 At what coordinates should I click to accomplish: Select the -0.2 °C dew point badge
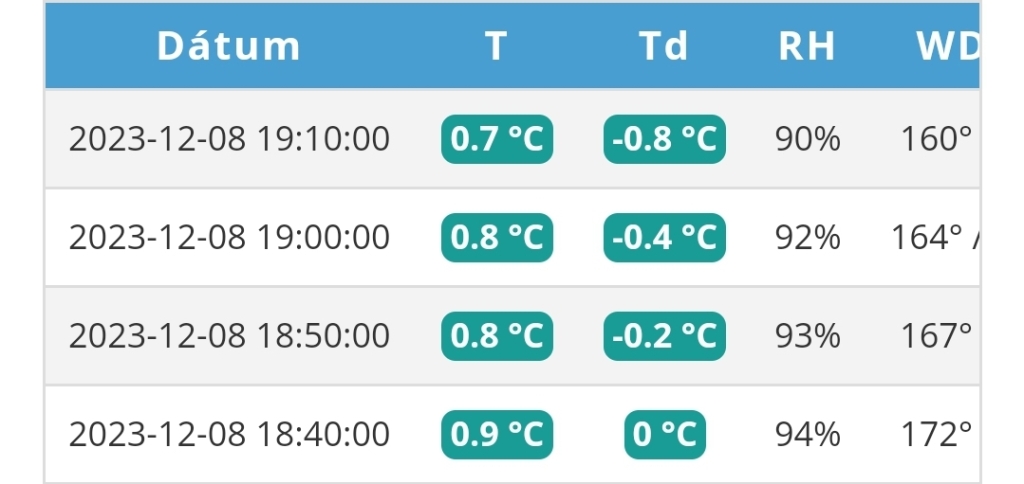[665, 336]
